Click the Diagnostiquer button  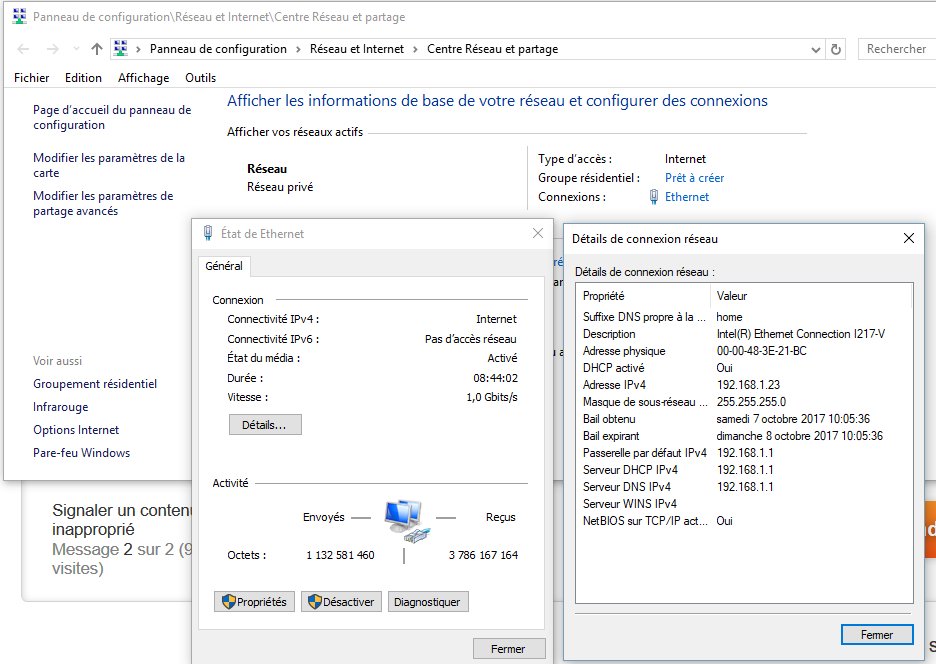point(427,602)
